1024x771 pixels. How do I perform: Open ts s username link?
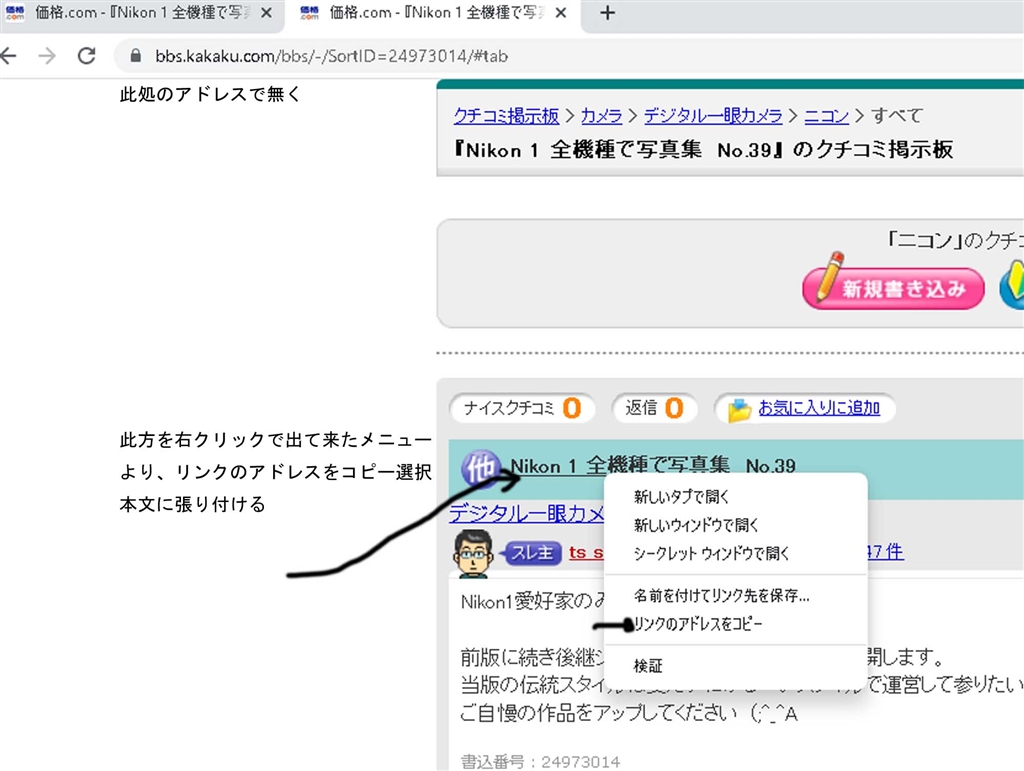(586, 552)
